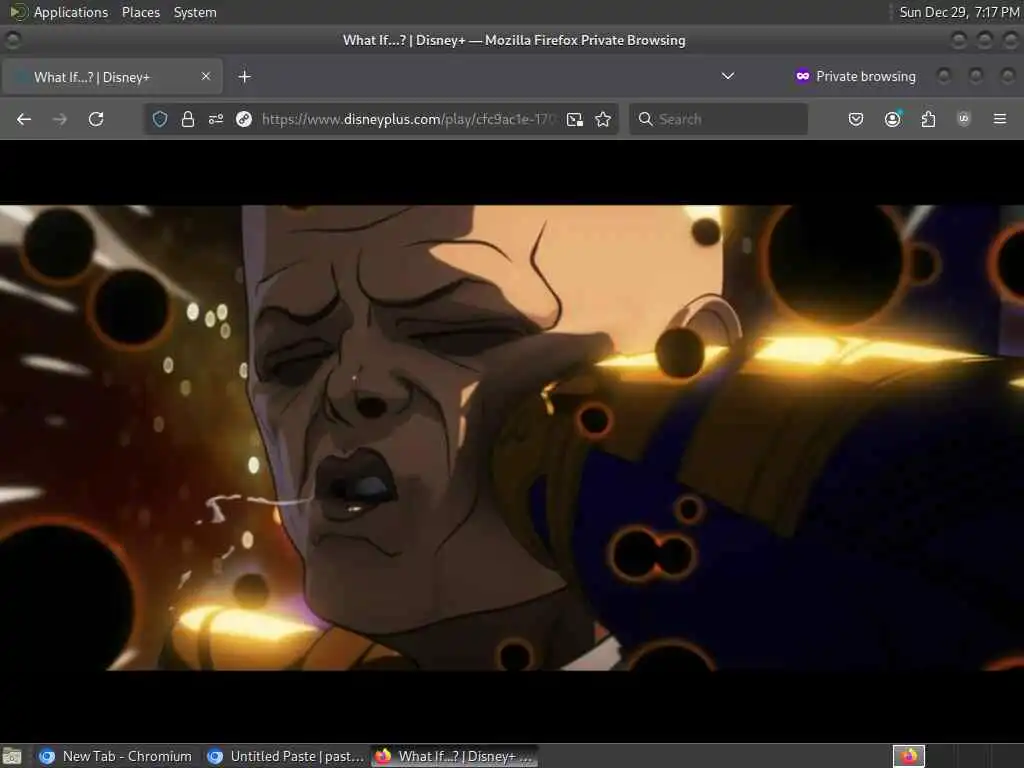This screenshot has width=1024, height=768.
Task: Bookmark this page with the star
Action: 603,119
